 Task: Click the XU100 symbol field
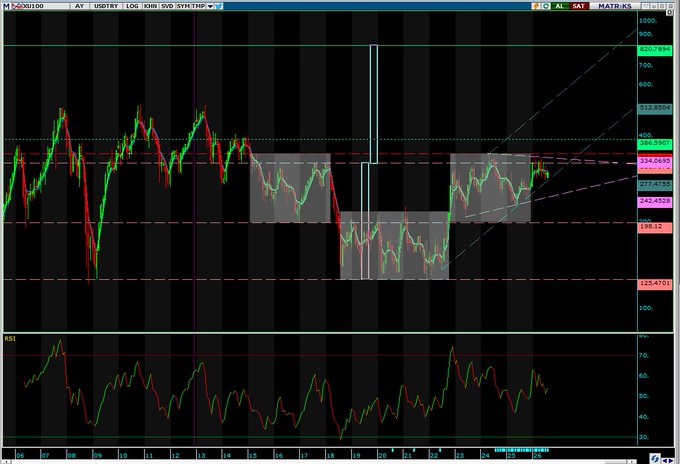pyautogui.click(x=45, y=6)
